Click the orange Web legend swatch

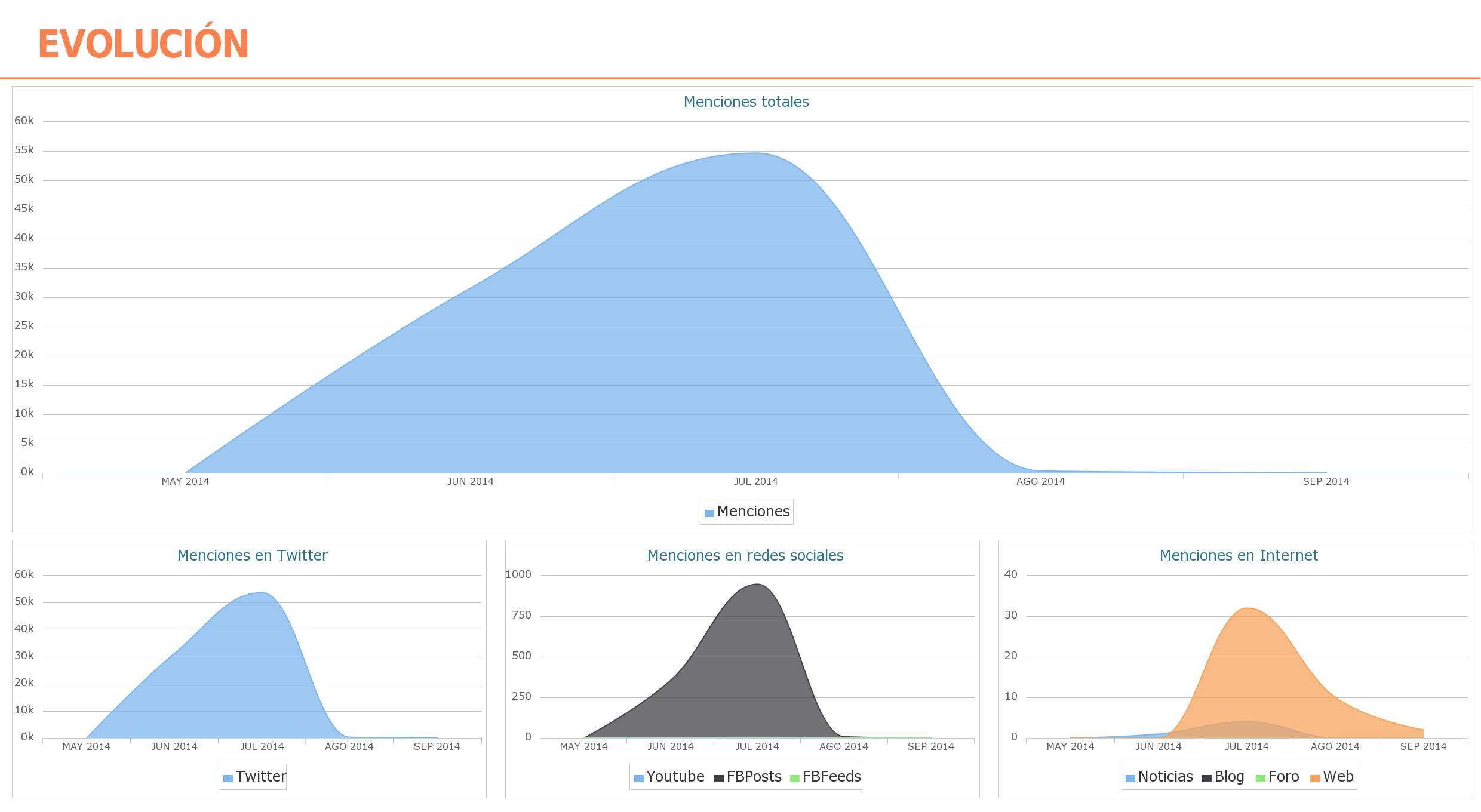tap(1314, 779)
